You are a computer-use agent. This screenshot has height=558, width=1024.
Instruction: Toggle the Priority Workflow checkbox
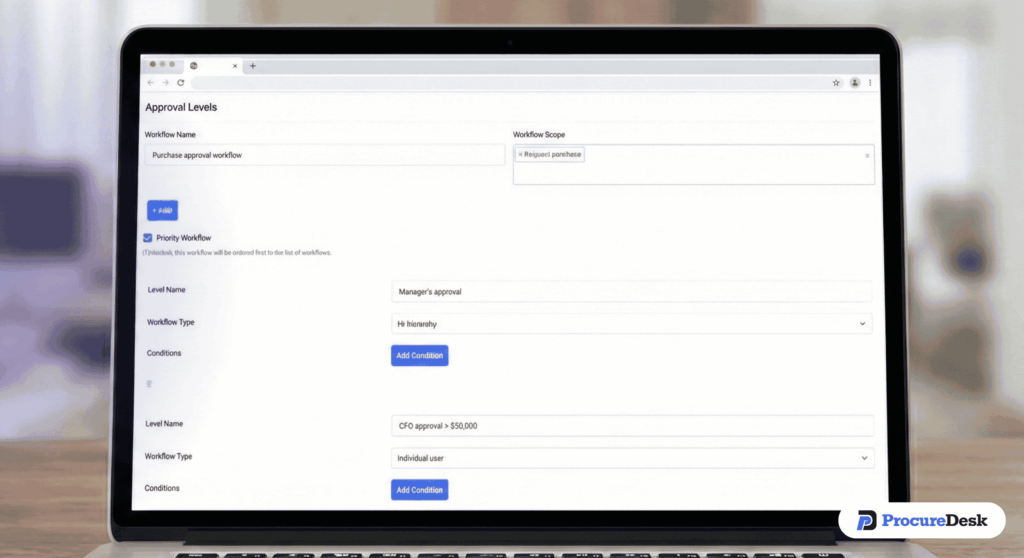click(148, 238)
